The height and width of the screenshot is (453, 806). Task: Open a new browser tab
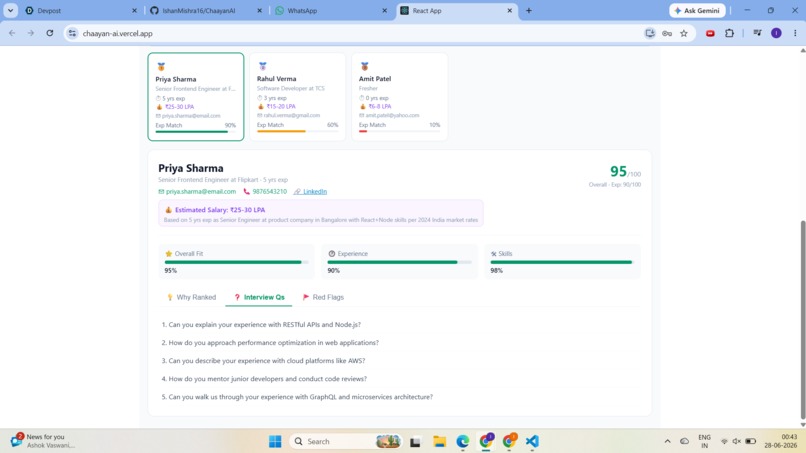coord(528,10)
